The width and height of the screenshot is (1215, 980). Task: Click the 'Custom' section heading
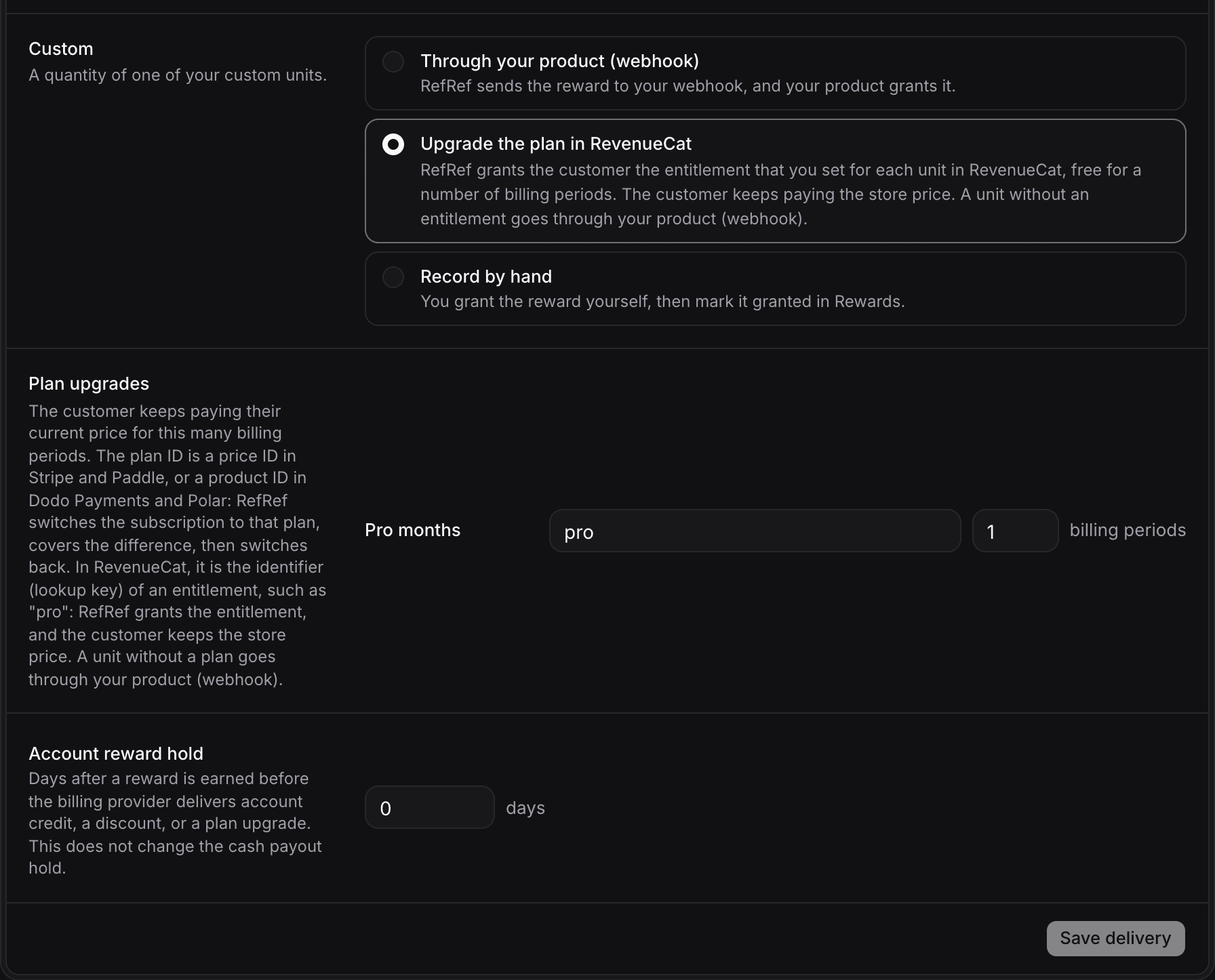point(61,49)
